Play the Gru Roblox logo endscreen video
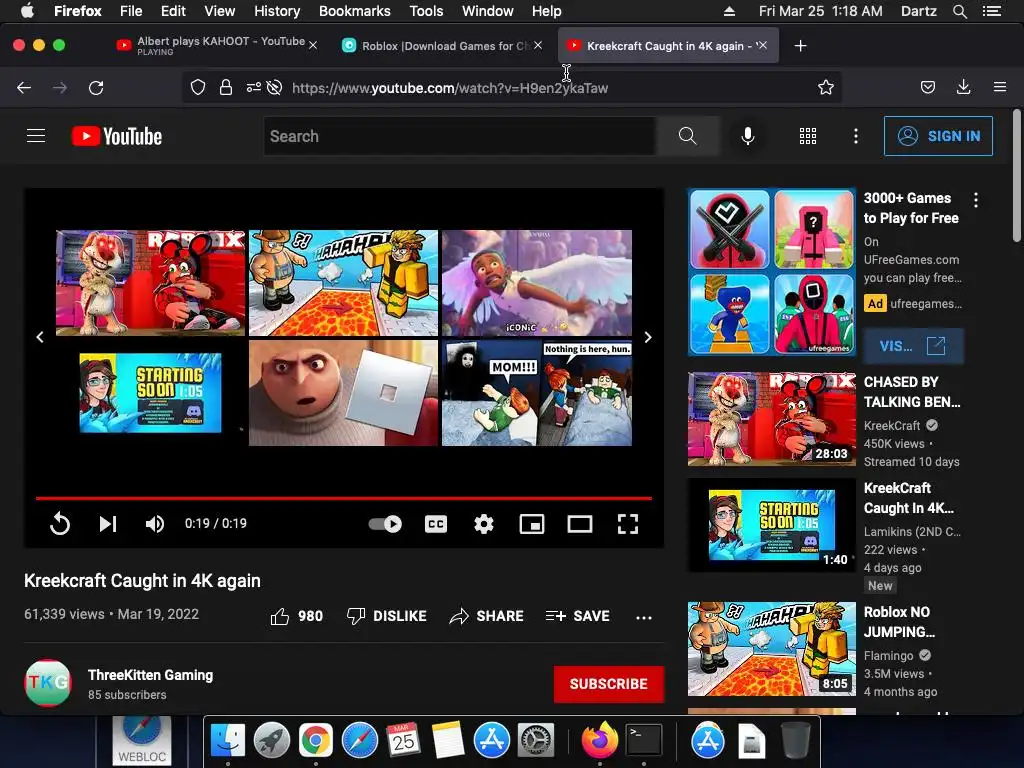 pos(344,392)
